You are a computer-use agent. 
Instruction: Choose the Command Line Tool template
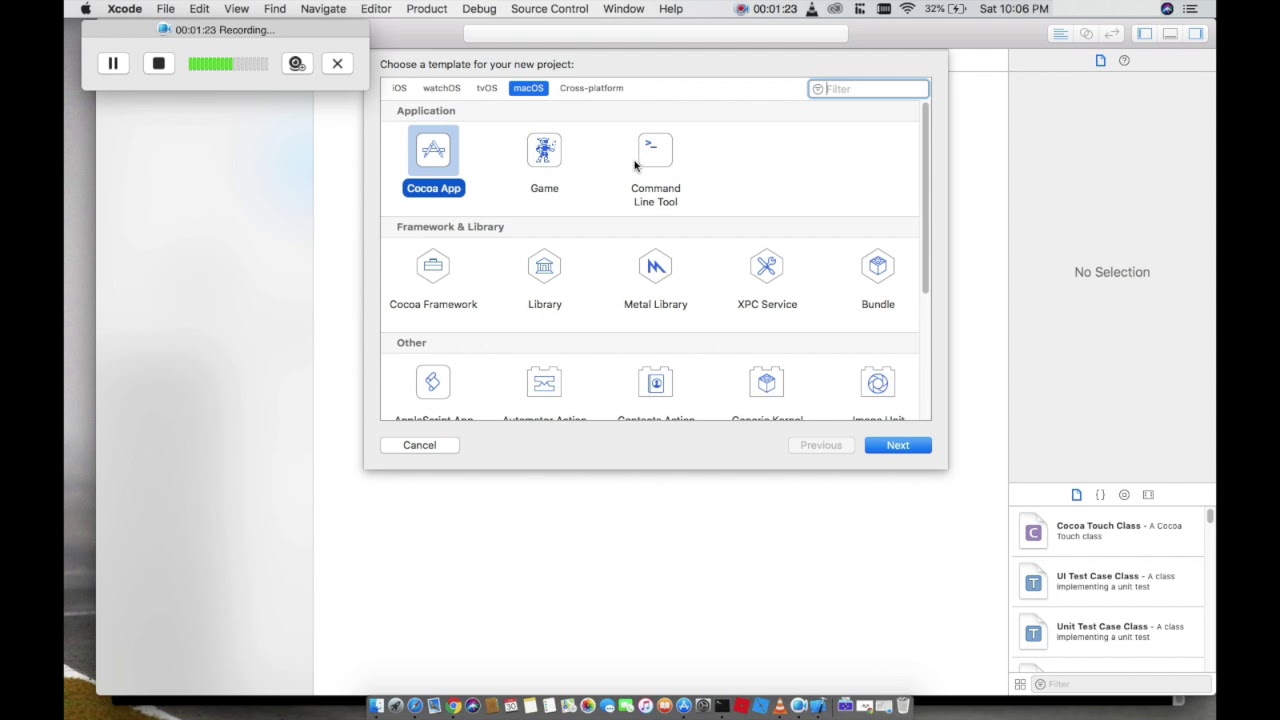click(x=655, y=169)
